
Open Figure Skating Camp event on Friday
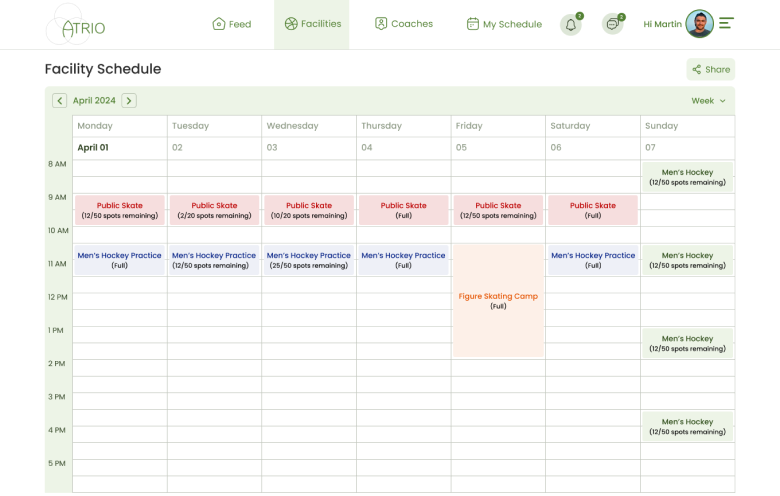coord(498,301)
